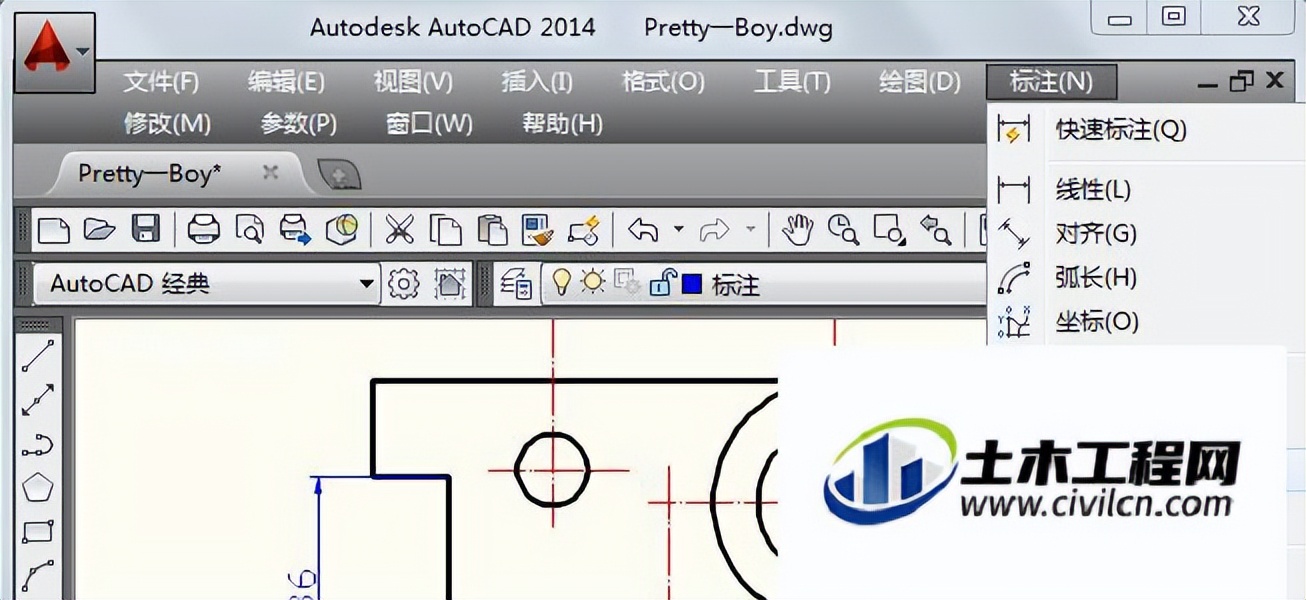
Task: Toggle layer on/off with the light bulb
Action: pyautogui.click(x=562, y=283)
